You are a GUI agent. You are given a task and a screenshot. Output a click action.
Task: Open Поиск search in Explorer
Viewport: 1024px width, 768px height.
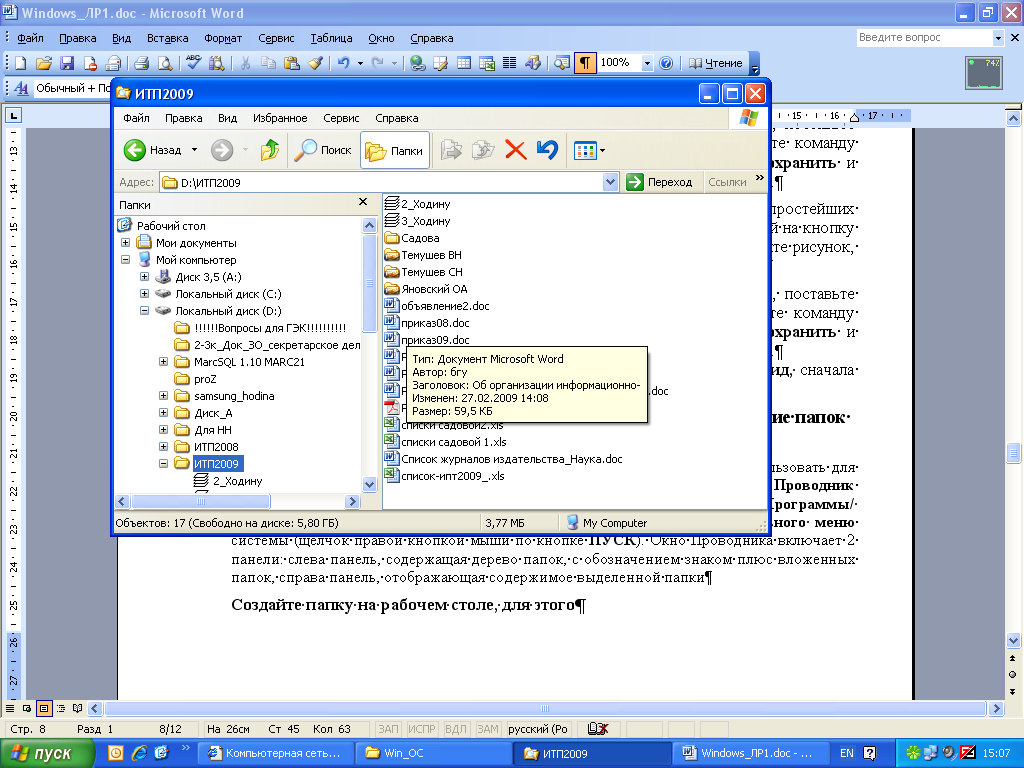point(323,150)
